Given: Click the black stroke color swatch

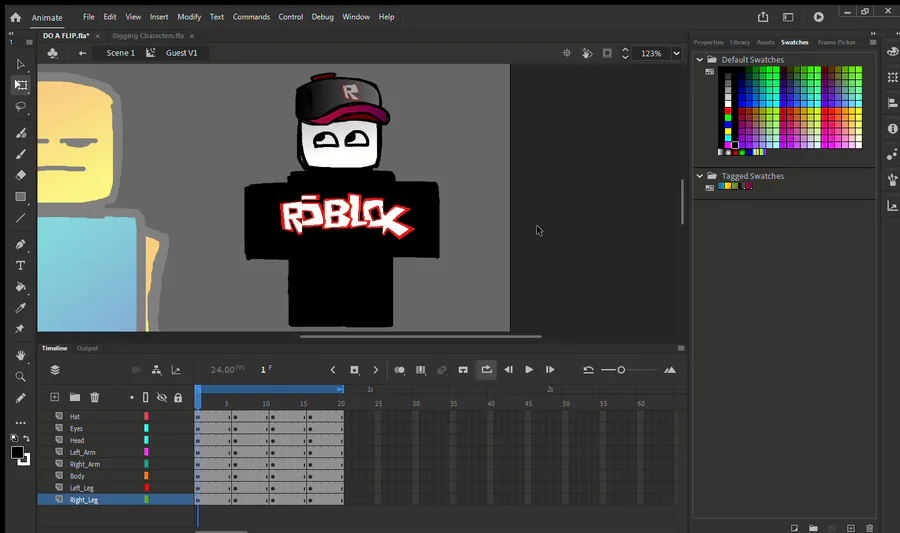Looking at the screenshot, I should pyautogui.click(x=17, y=453).
